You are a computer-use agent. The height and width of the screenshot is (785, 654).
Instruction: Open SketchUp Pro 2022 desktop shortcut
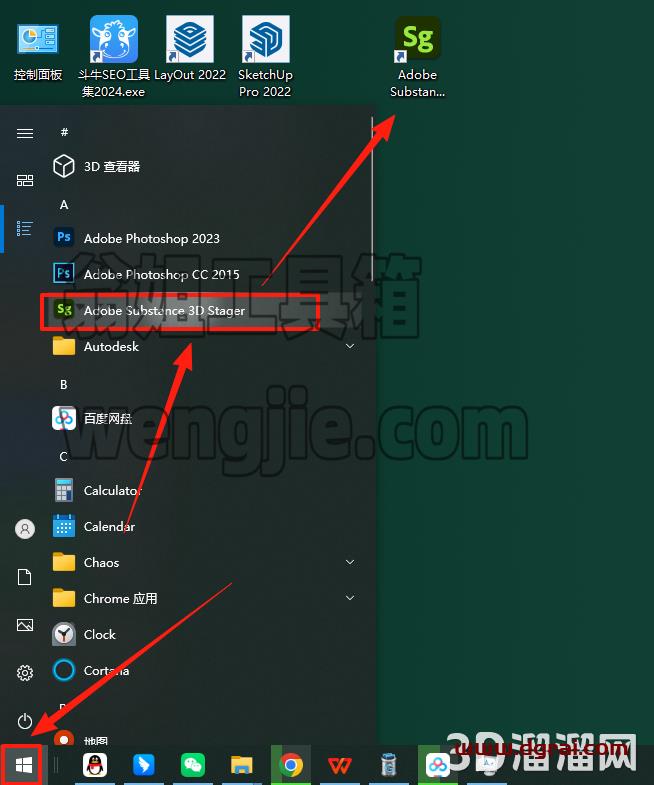[265, 56]
